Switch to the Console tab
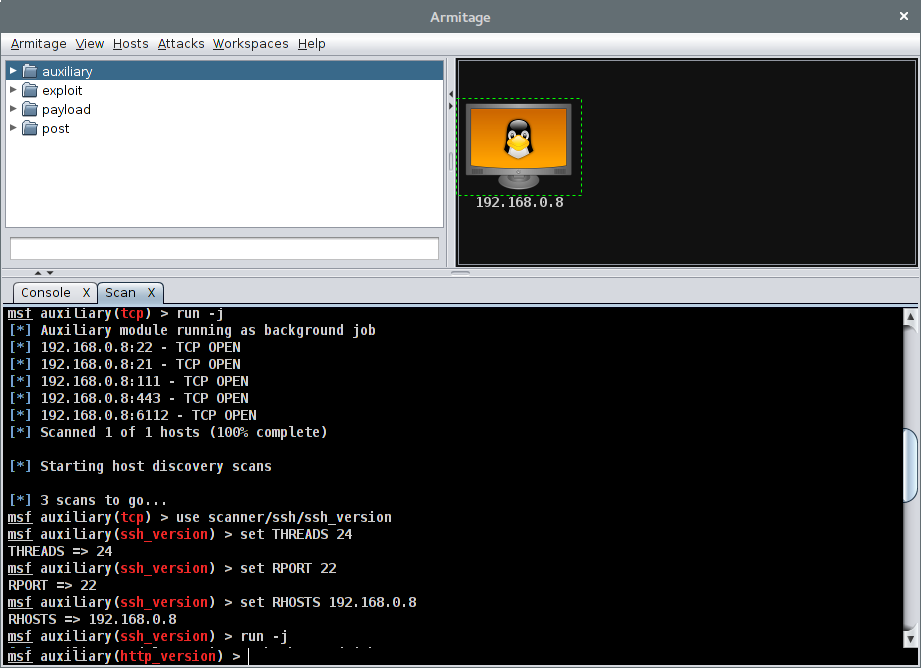 pyautogui.click(x=46, y=293)
